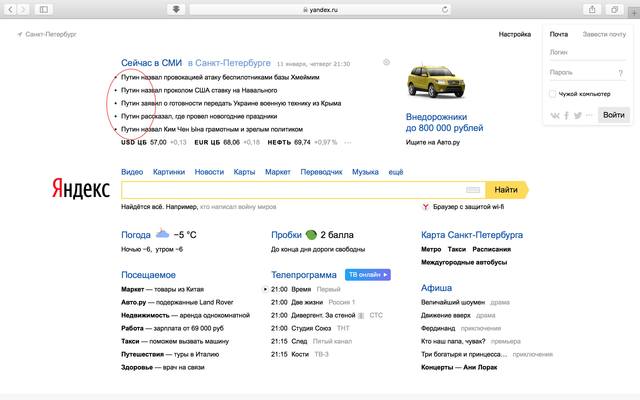This screenshot has height=400, width=640.
Task: Sign in with Facebook icon
Action: point(567,116)
